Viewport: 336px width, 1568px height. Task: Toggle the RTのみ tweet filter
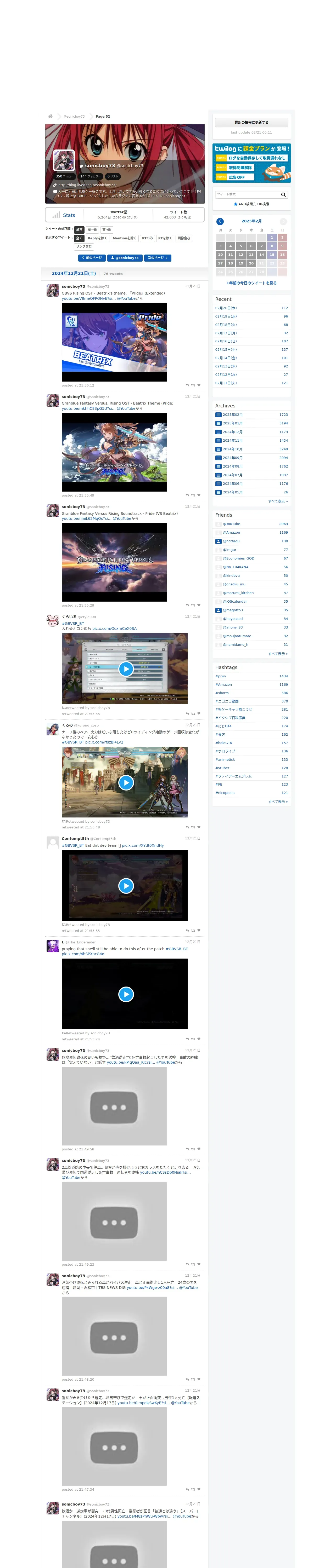(x=148, y=238)
